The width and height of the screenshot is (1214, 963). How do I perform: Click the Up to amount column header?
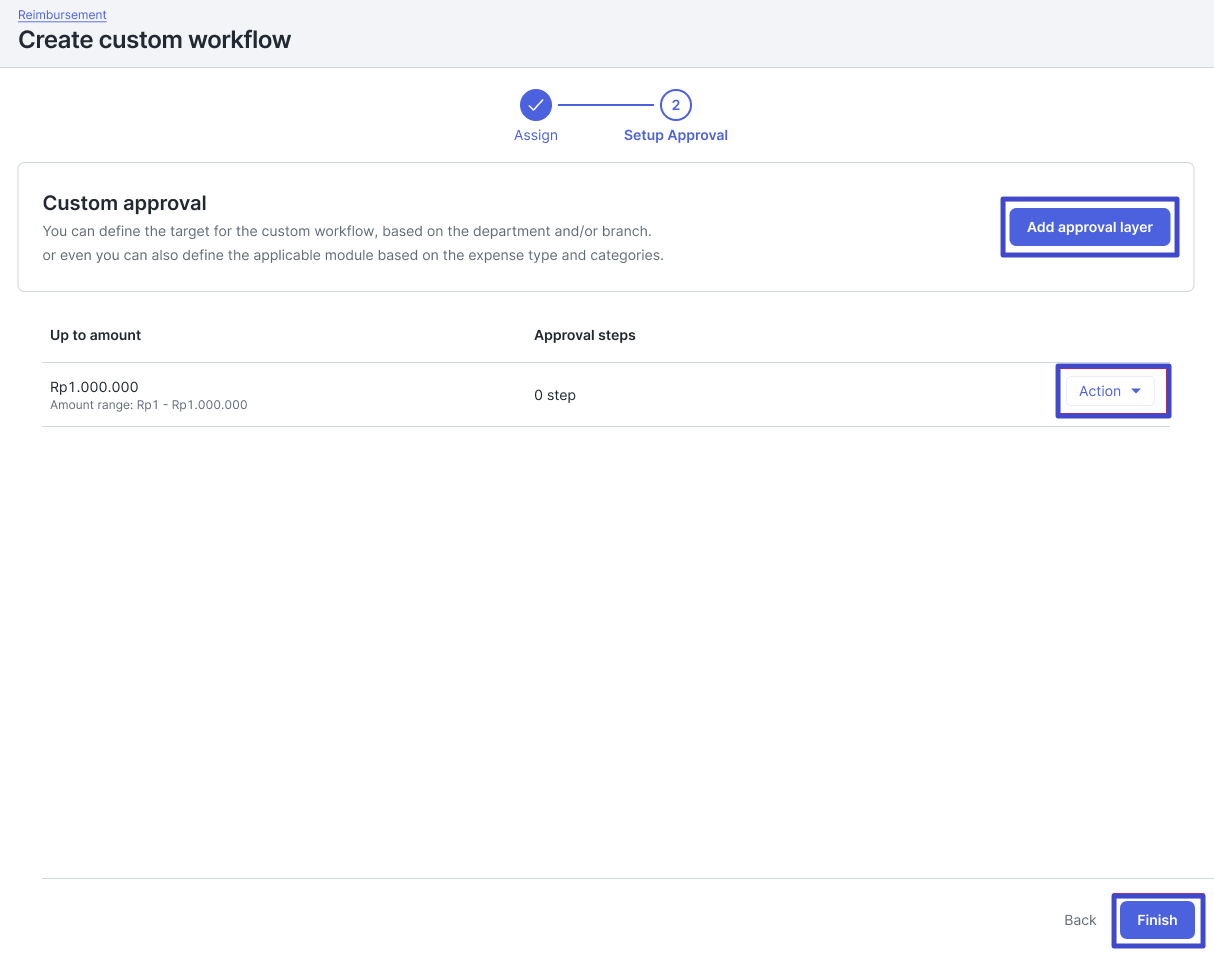[x=95, y=335]
